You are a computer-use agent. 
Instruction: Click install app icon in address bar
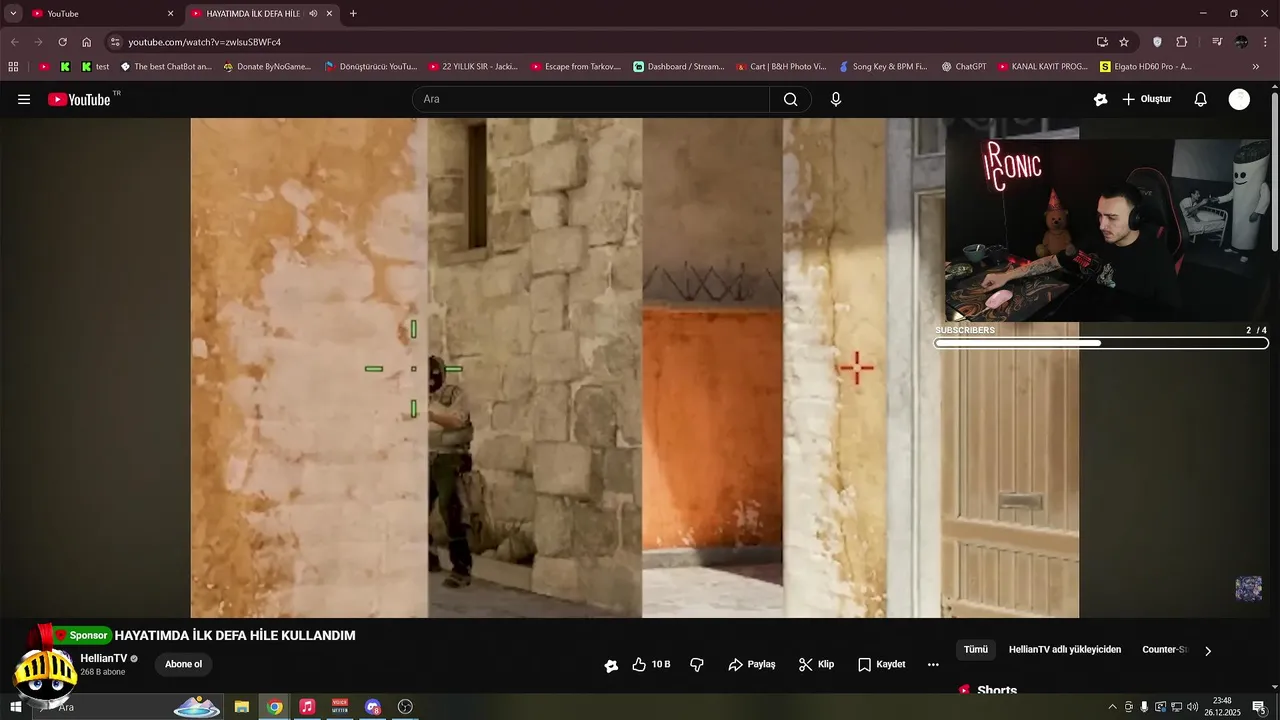(x=1102, y=42)
